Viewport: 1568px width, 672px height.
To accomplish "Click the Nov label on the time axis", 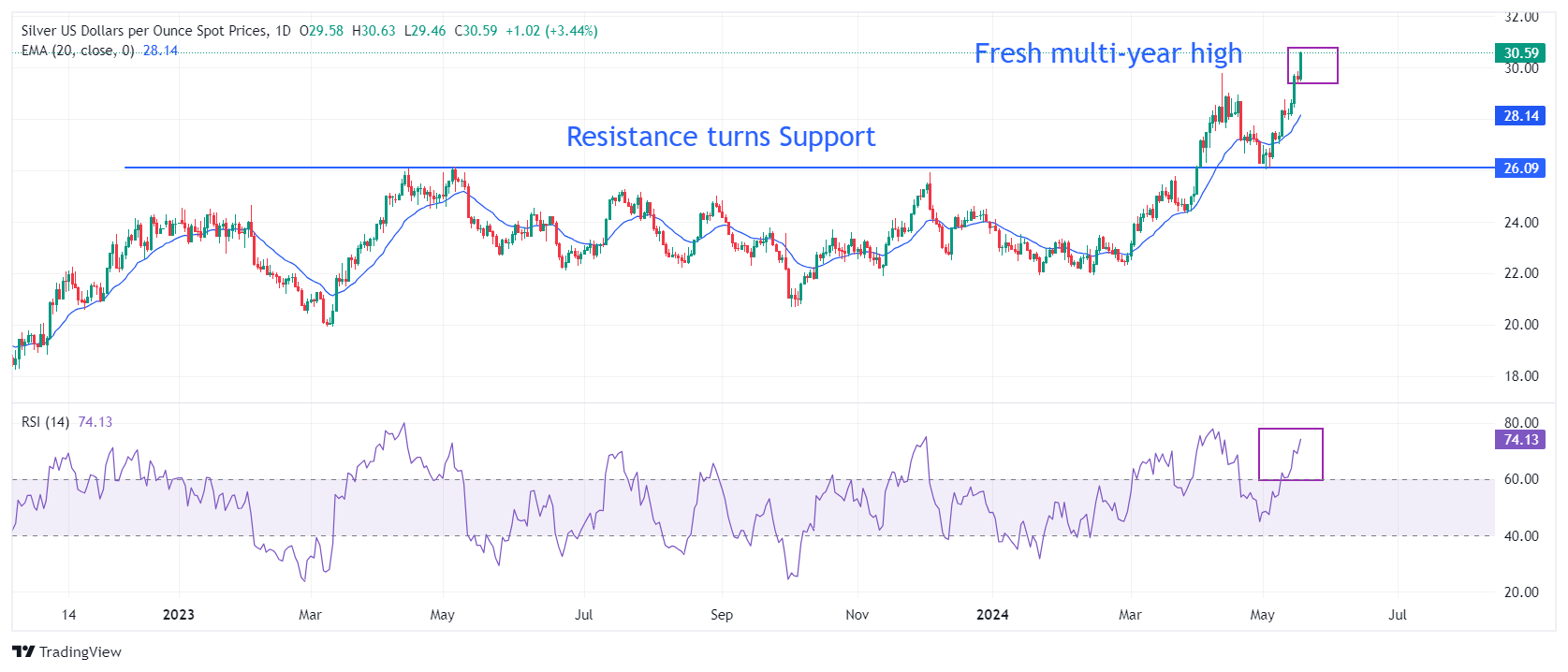I will [x=857, y=615].
